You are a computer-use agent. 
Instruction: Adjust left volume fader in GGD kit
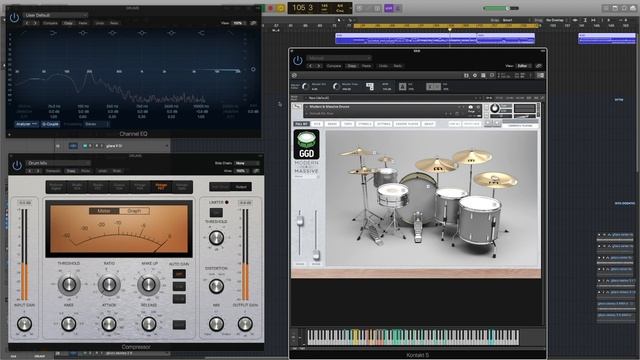pyautogui.click(x=300, y=221)
